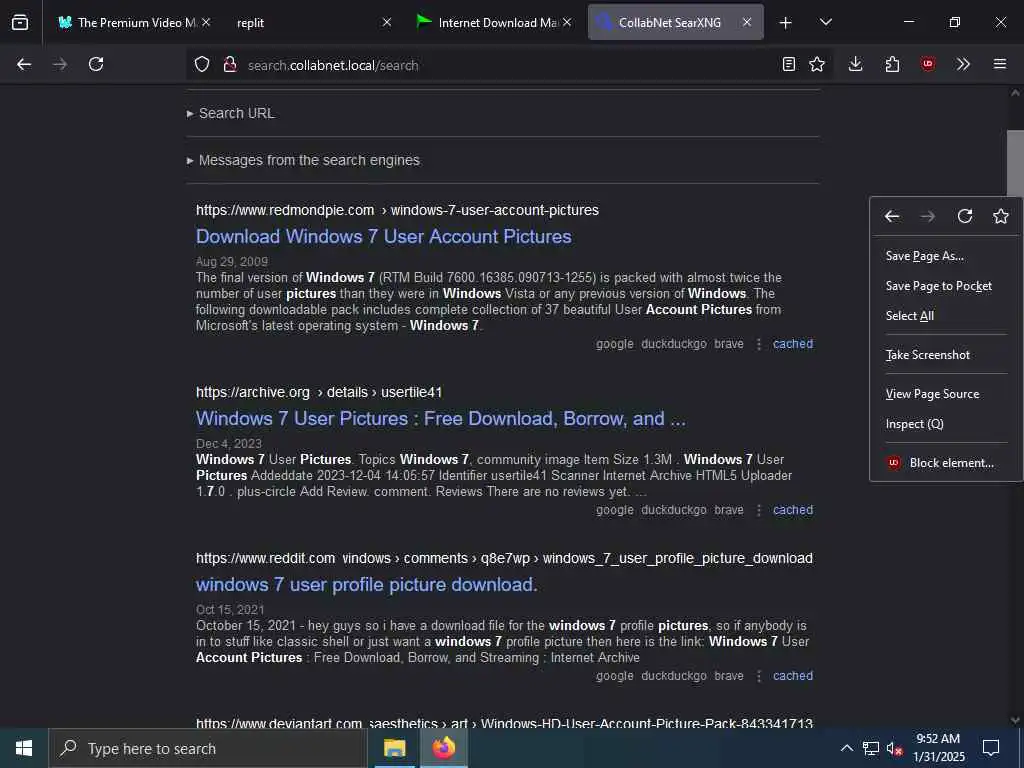This screenshot has width=1024, height=768.
Task: Choose Block element from context menu
Action: tap(946, 462)
